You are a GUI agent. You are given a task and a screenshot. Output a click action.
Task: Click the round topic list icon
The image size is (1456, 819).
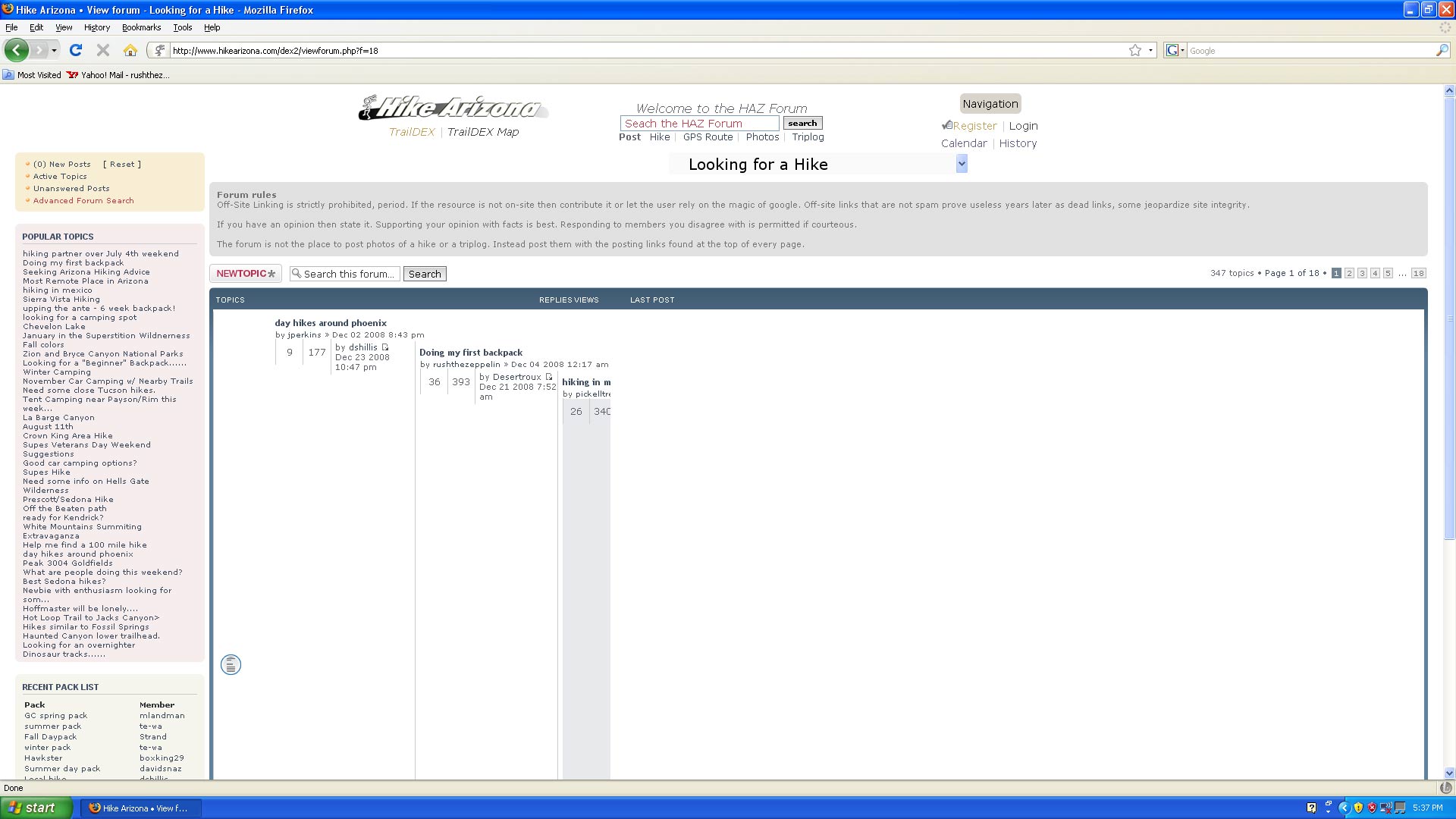pos(231,665)
